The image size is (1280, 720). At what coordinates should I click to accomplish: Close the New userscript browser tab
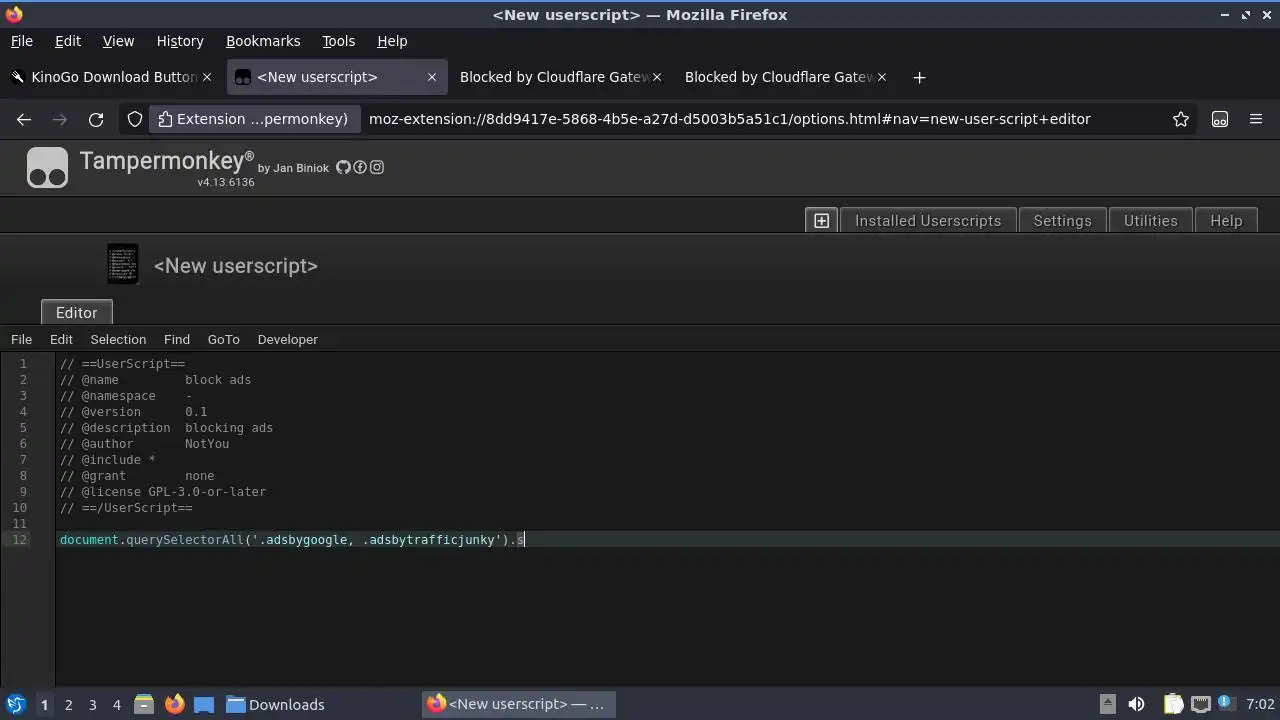(432, 77)
